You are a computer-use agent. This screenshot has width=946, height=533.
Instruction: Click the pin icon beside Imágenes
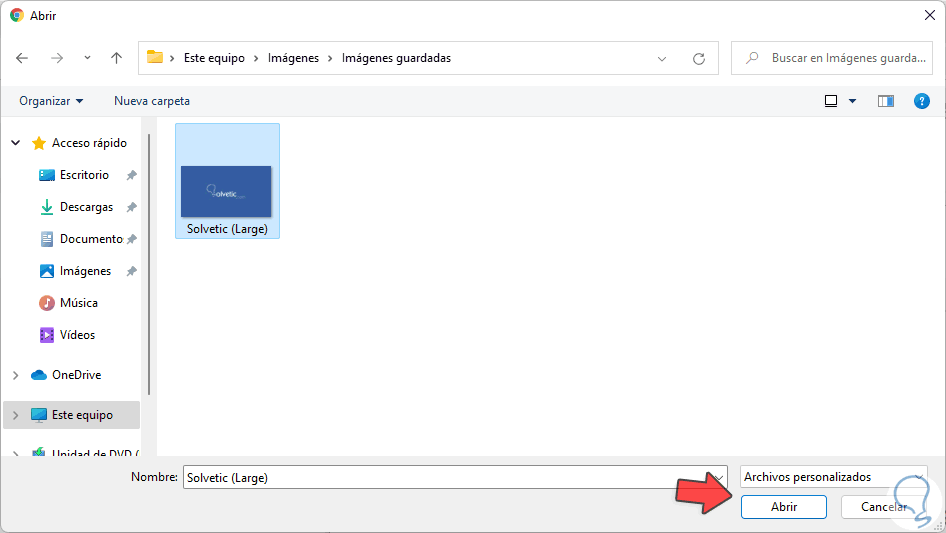[132, 271]
